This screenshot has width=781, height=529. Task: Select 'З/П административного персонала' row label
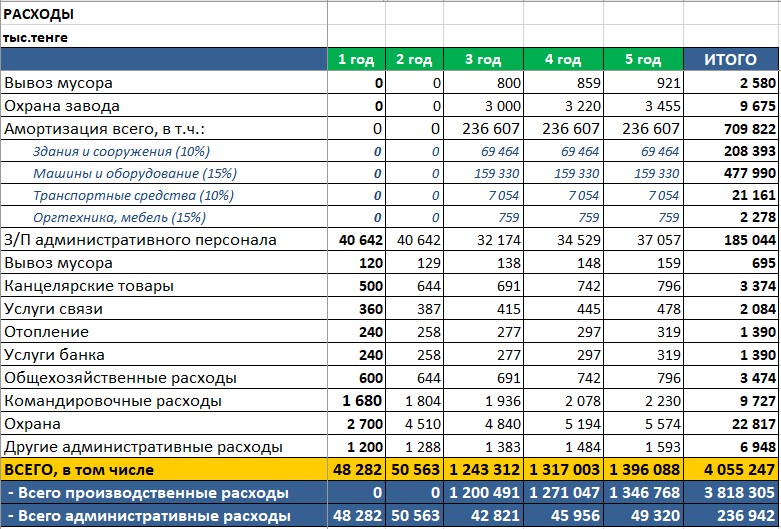pos(140,241)
